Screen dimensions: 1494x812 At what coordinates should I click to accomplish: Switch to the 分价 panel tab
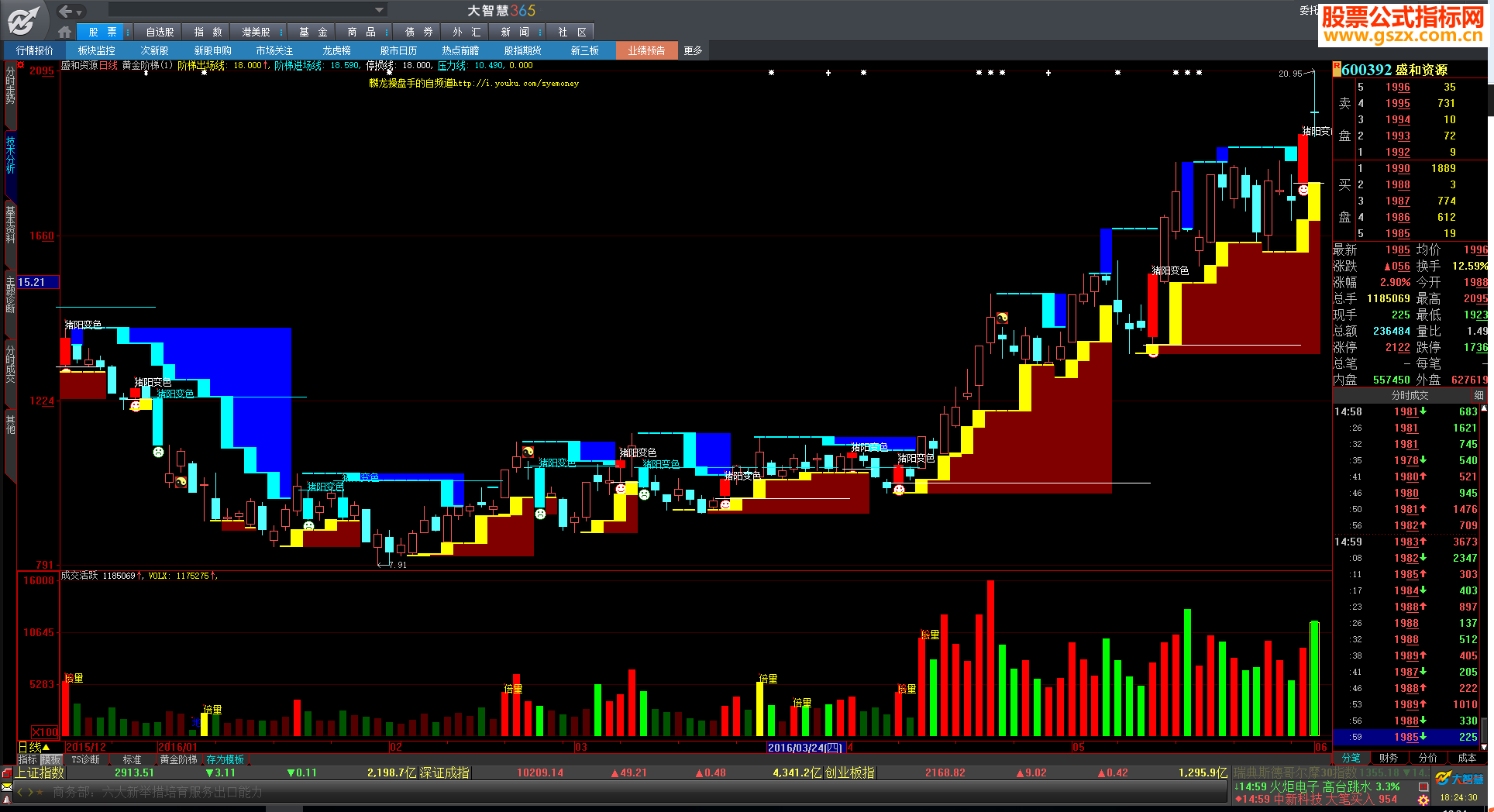[1427, 758]
